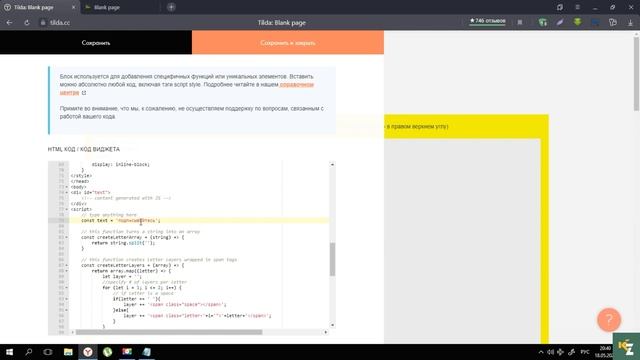Click the blue notepad taskbar app icon
This screenshot has height=360, width=640.
[147, 352]
